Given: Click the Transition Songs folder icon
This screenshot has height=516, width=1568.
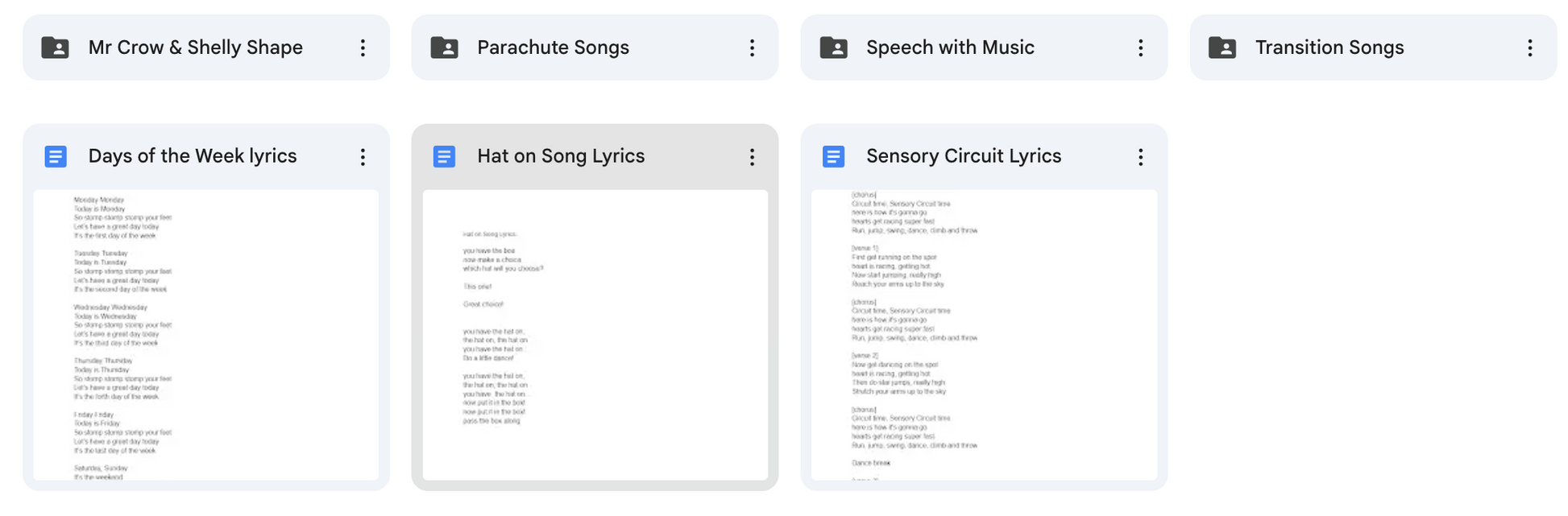Looking at the screenshot, I should click(x=1222, y=48).
